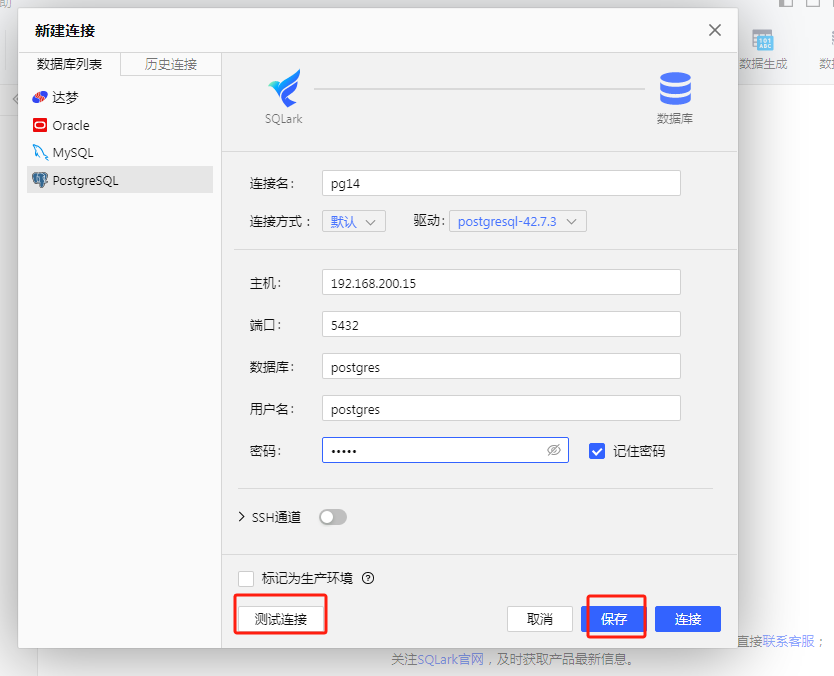Screen dimensions: 834x676
Task: Show password with the eye icon
Action: pyautogui.click(x=554, y=450)
